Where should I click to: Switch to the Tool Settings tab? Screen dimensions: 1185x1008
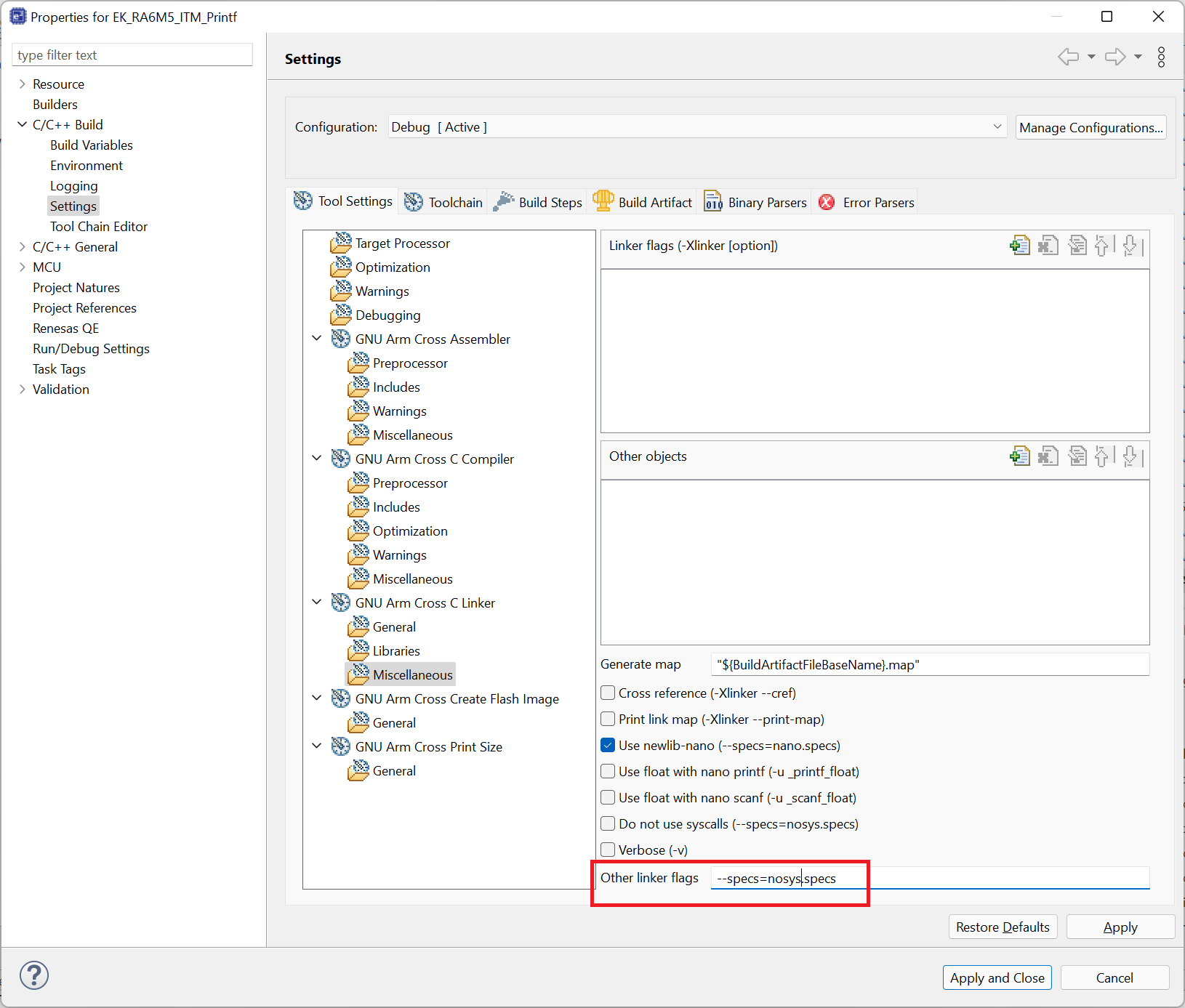tap(343, 201)
